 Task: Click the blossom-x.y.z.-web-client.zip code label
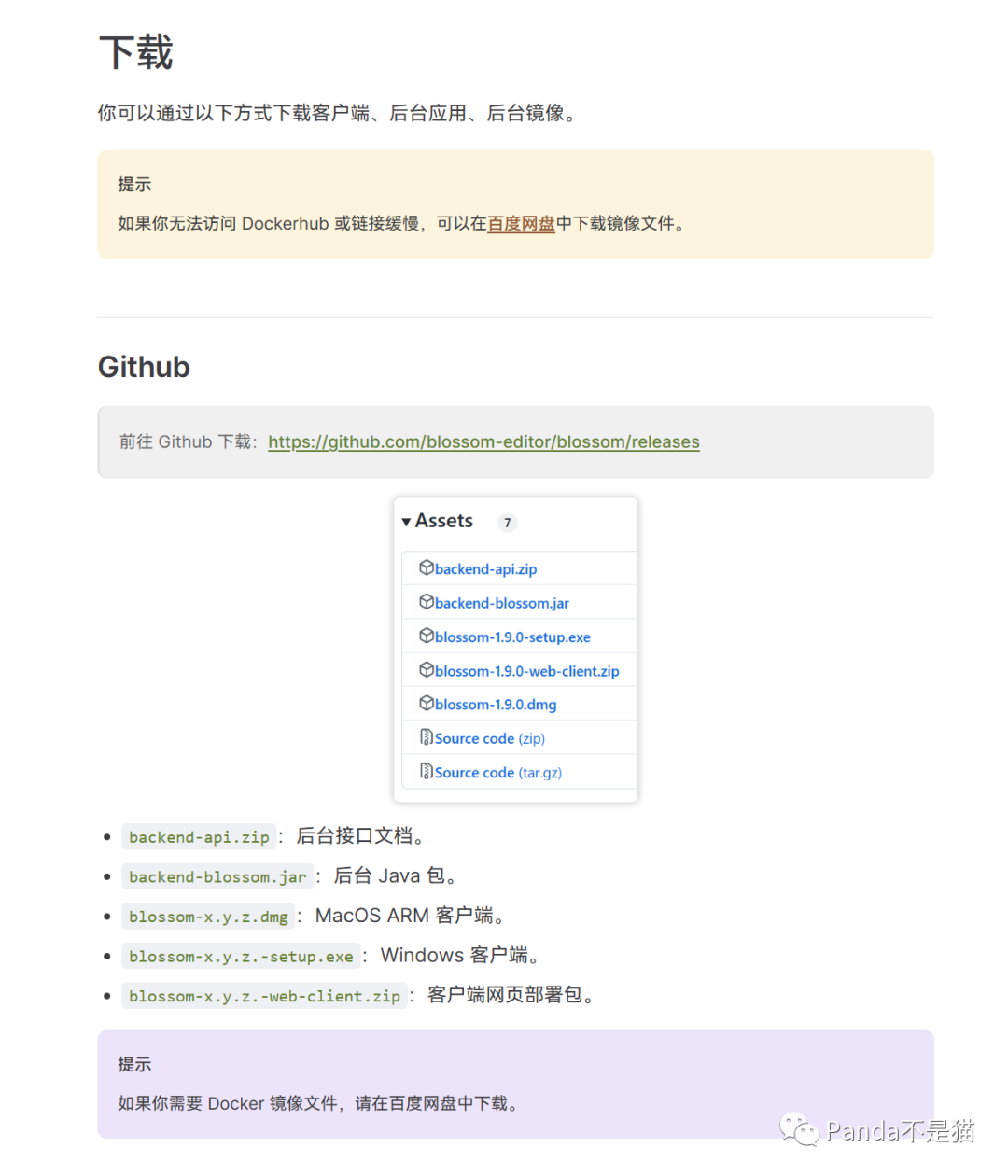[x=264, y=996]
